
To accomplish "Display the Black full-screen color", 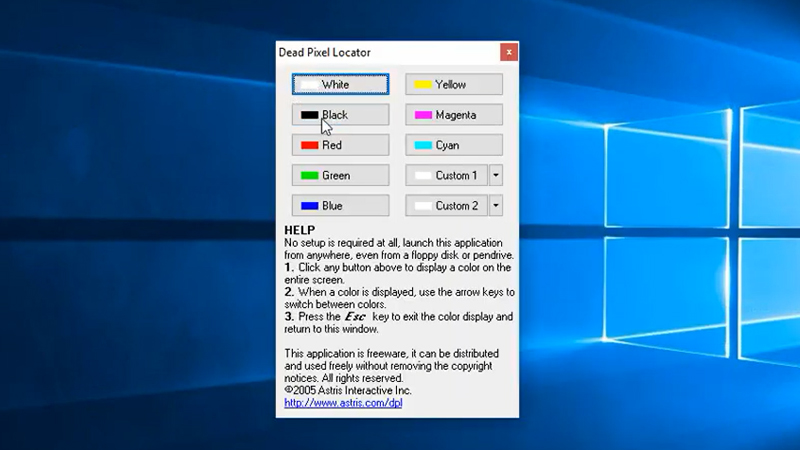I will click(x=340, y=115).
